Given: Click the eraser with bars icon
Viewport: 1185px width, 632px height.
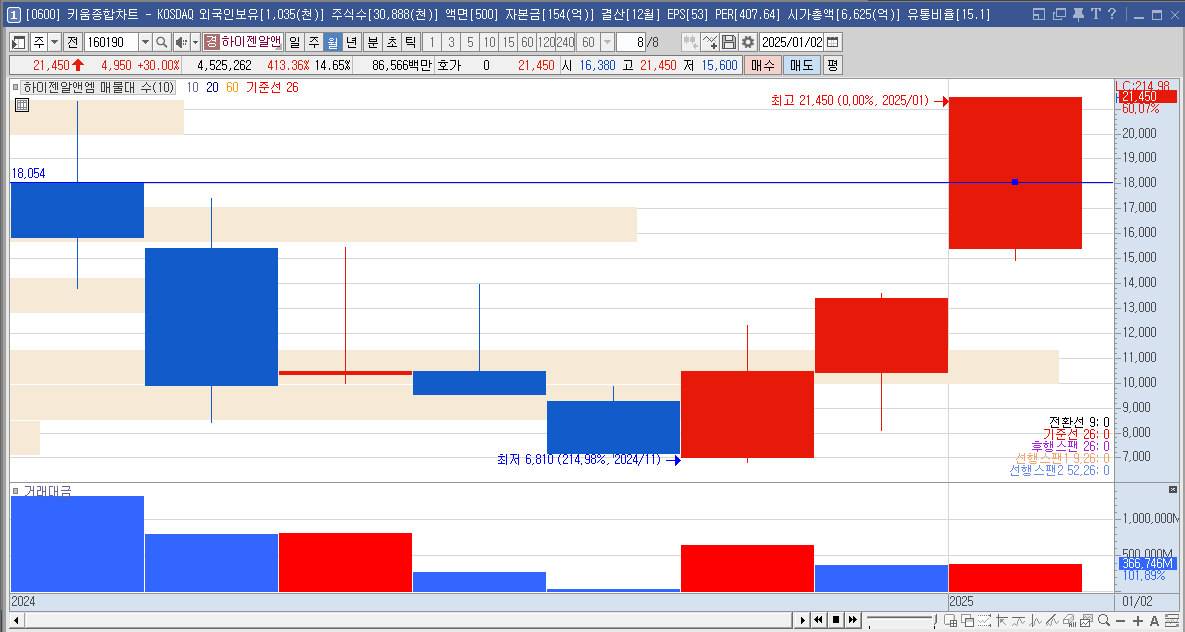Looking at the screenshot, I should click(1070, 621).
